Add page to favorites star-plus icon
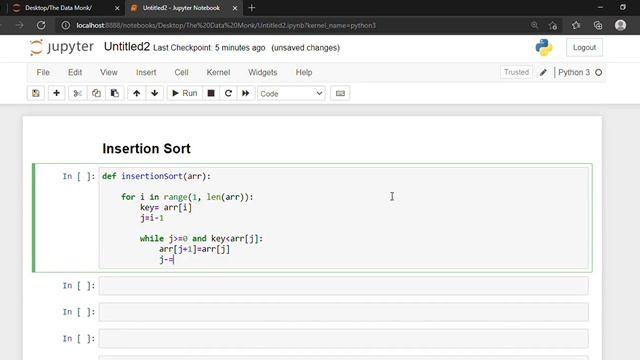The height and width of the screenshot is (360, 640). pos(553,25)
